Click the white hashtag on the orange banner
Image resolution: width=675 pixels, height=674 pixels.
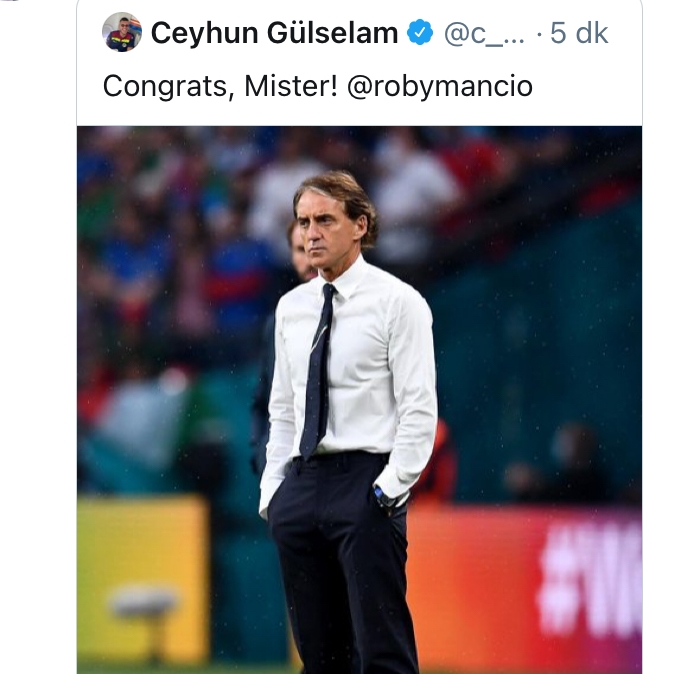[x=590, y=578]
